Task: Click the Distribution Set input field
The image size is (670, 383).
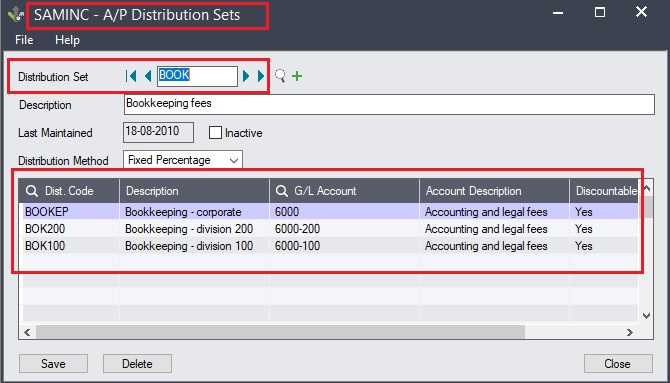Action: pyautogui.click(x=197, y=76)
